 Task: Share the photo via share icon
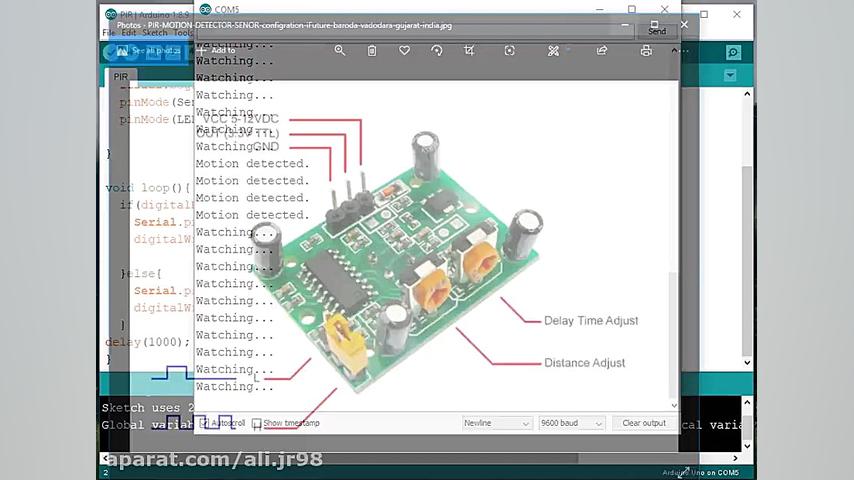[x=602, y=51]
